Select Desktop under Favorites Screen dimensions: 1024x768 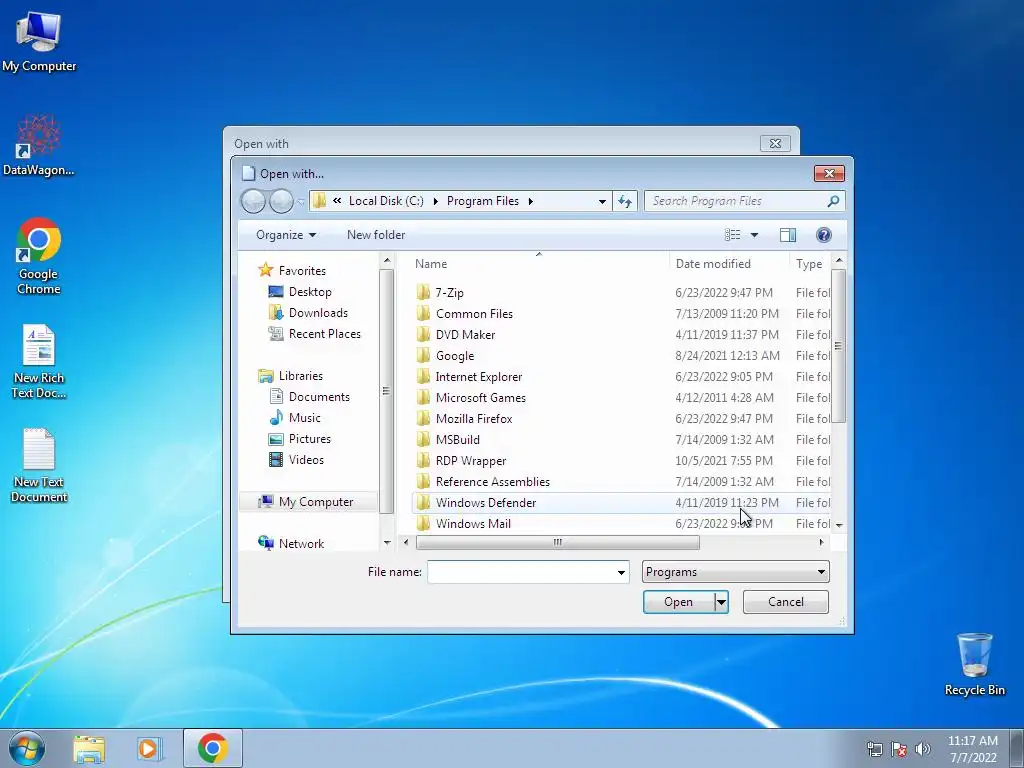point(300,292)
